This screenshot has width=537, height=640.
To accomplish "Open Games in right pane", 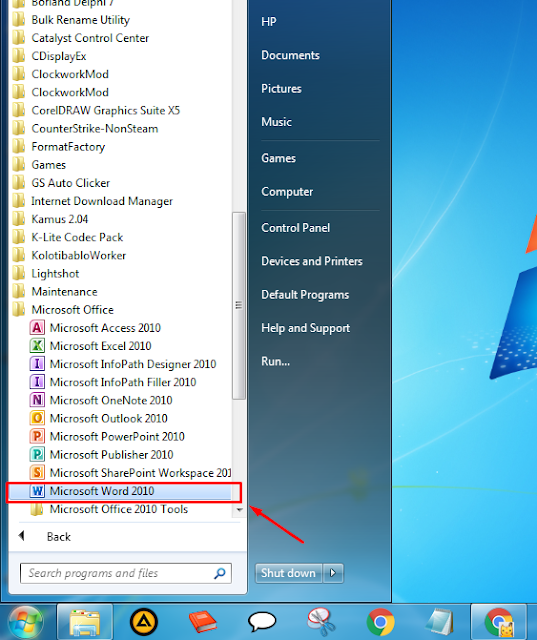I will [x=278, y=158].
